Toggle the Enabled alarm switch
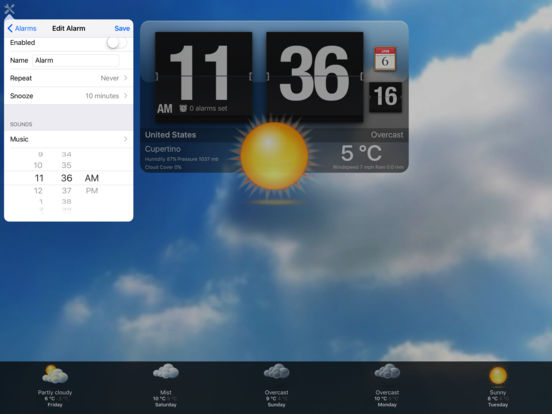Image resolution: width=552 pixels, height=414 pixels. coord(117,43)
